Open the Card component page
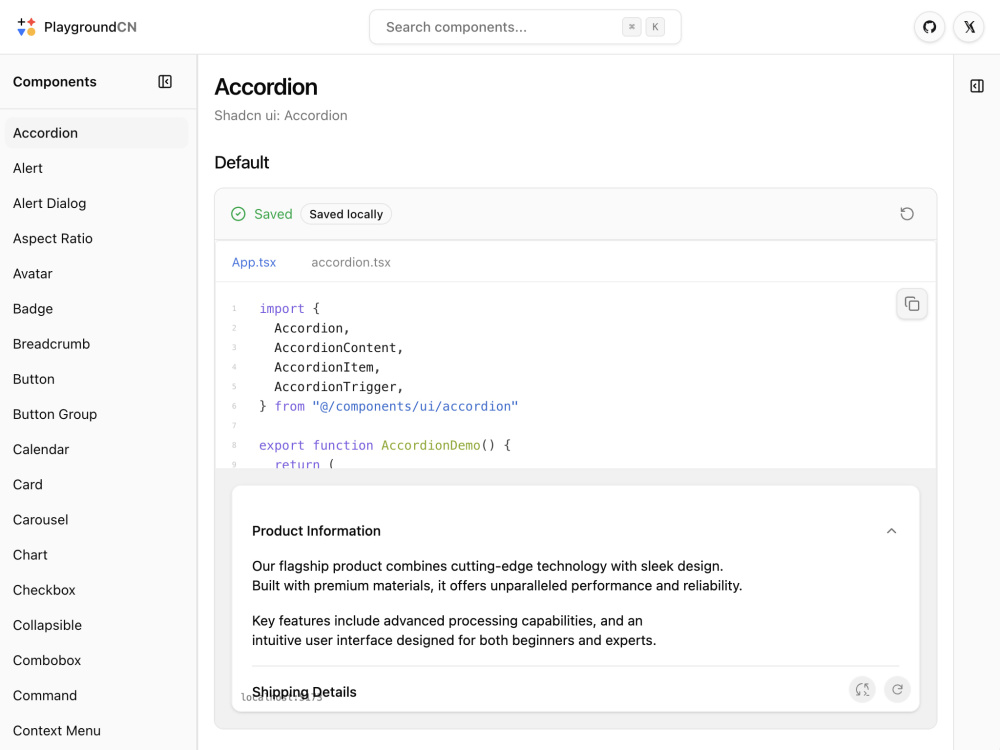Viewport: 1000px width, 750px height. click(96, 485)
